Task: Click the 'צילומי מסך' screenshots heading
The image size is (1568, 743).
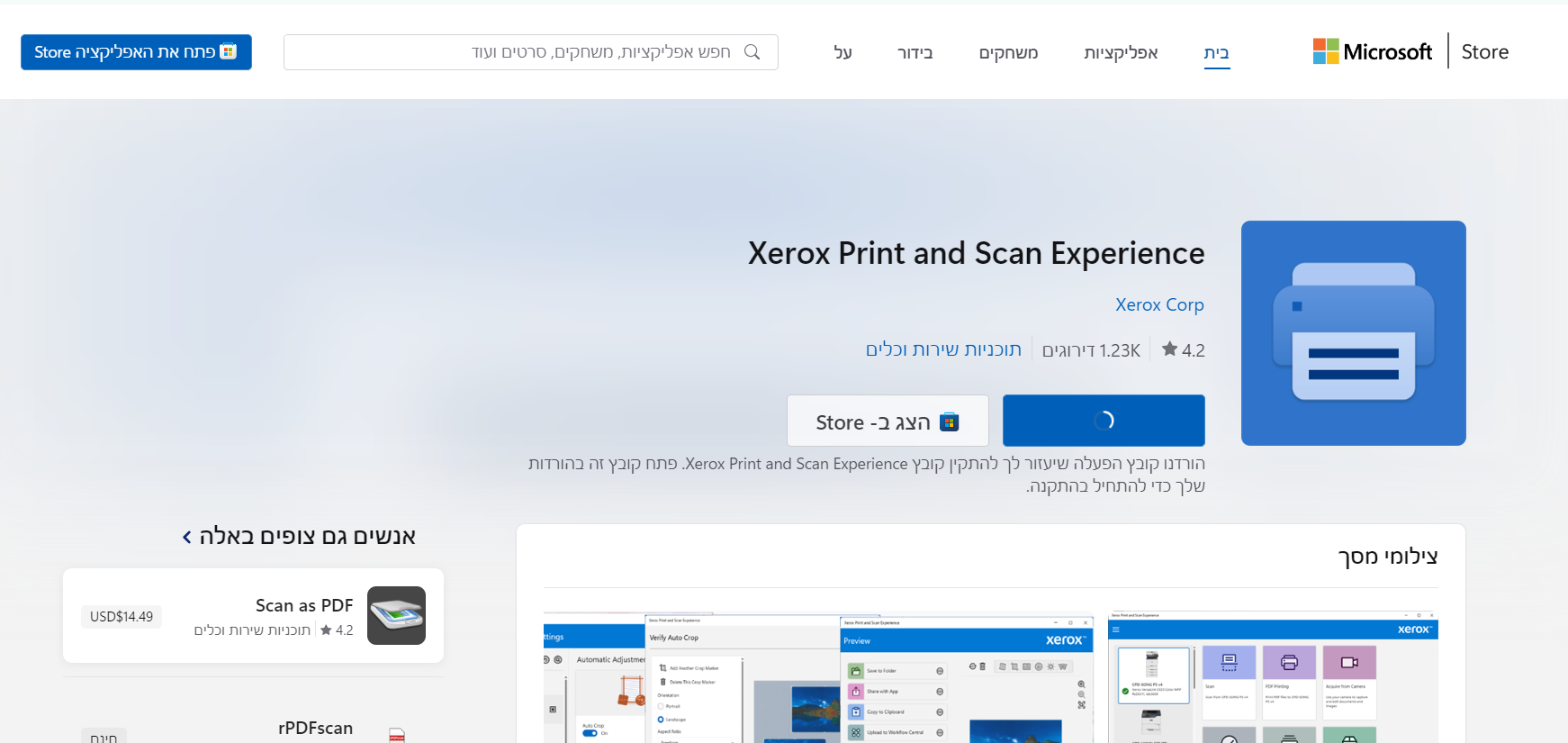Action: (x=1388, y=557)
